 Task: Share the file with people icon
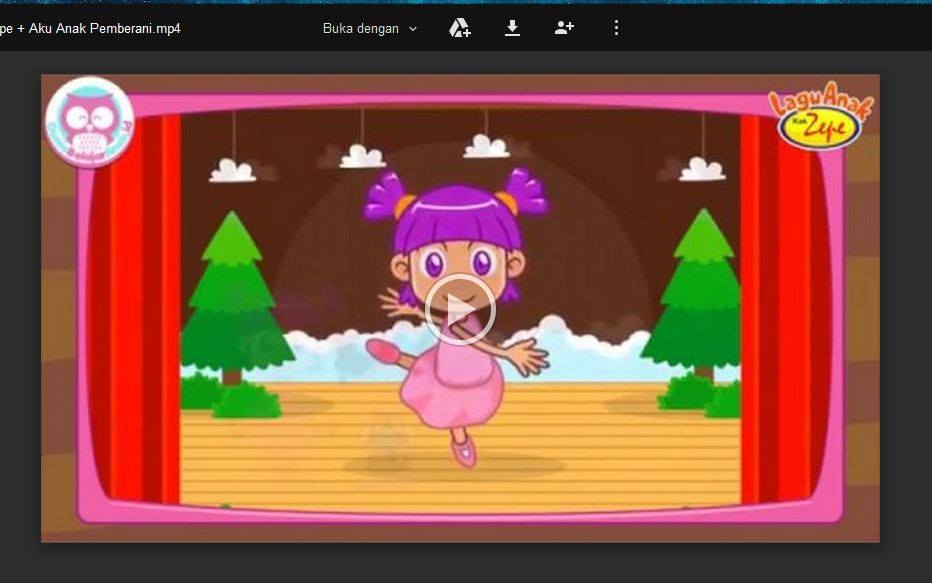[564, 28]
